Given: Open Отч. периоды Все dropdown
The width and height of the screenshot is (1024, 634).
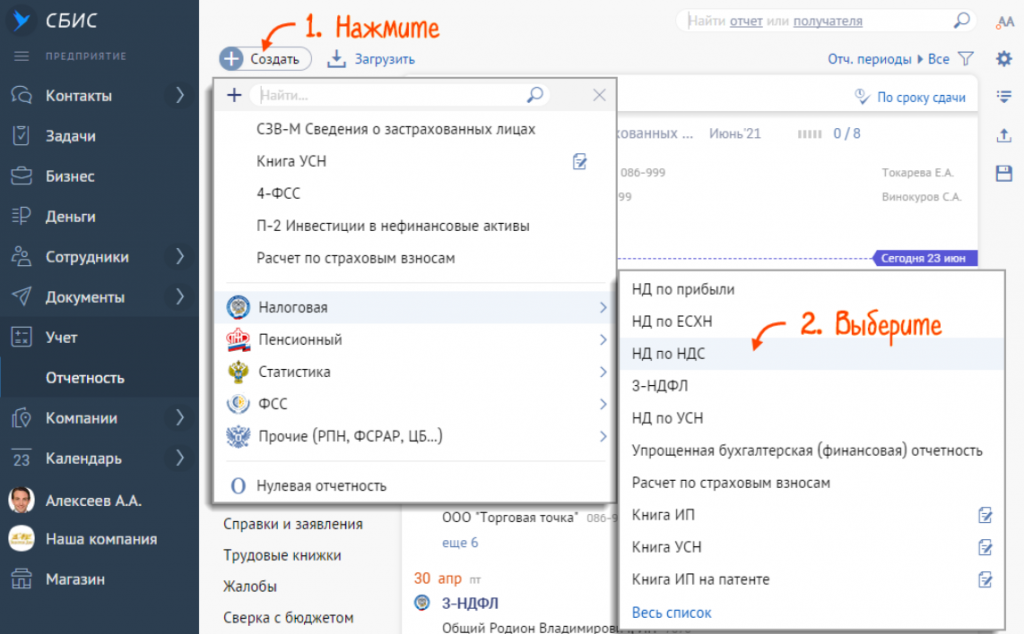Looking at the screenshot, I should [x=888, y=59].
